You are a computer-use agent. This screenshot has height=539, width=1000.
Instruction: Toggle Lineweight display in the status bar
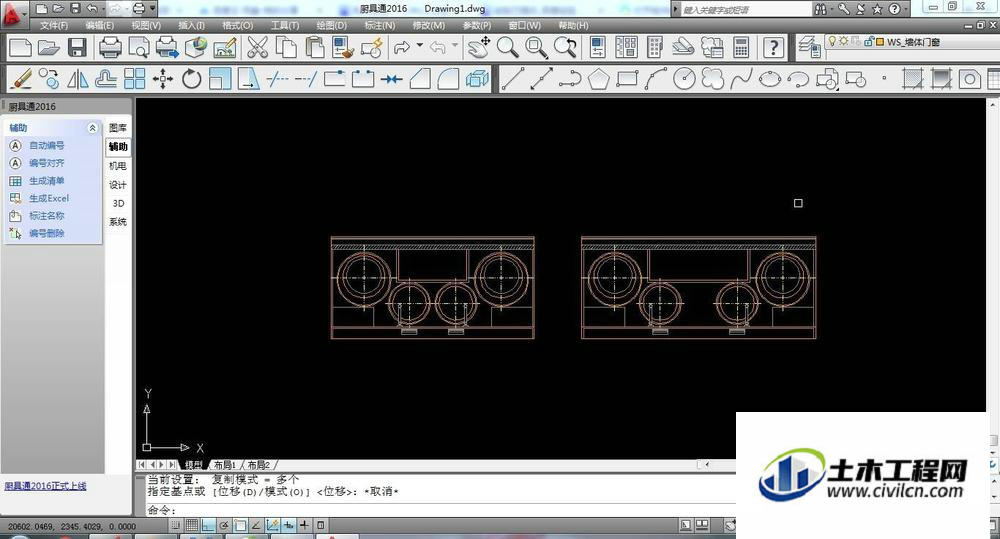pos(304,526)
